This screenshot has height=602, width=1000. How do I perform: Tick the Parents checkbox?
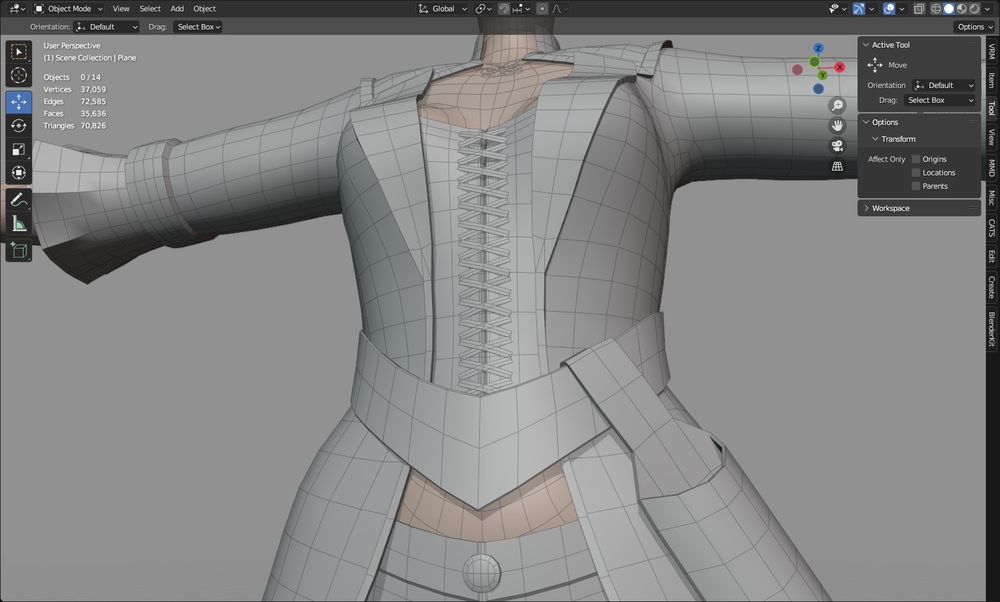coord(916,186)
